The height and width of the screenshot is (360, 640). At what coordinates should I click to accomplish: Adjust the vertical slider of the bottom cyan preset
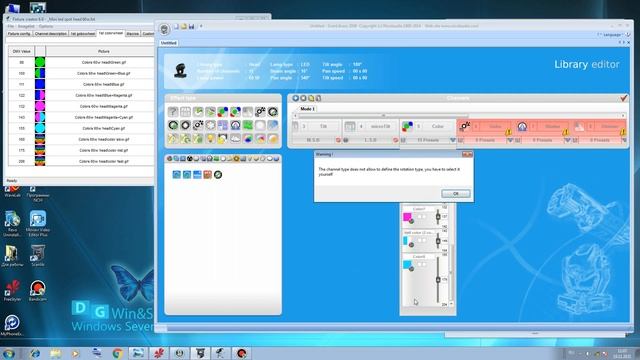438,280
